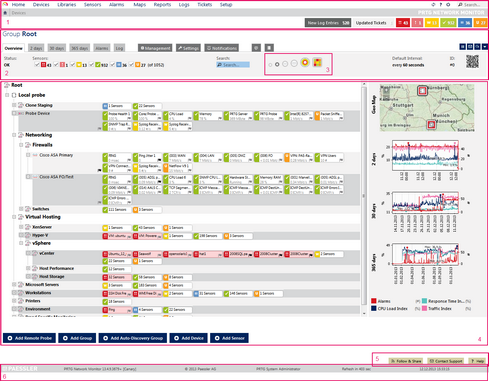
Task: Expand the Clone Staging group
Action: coord(14,105)
